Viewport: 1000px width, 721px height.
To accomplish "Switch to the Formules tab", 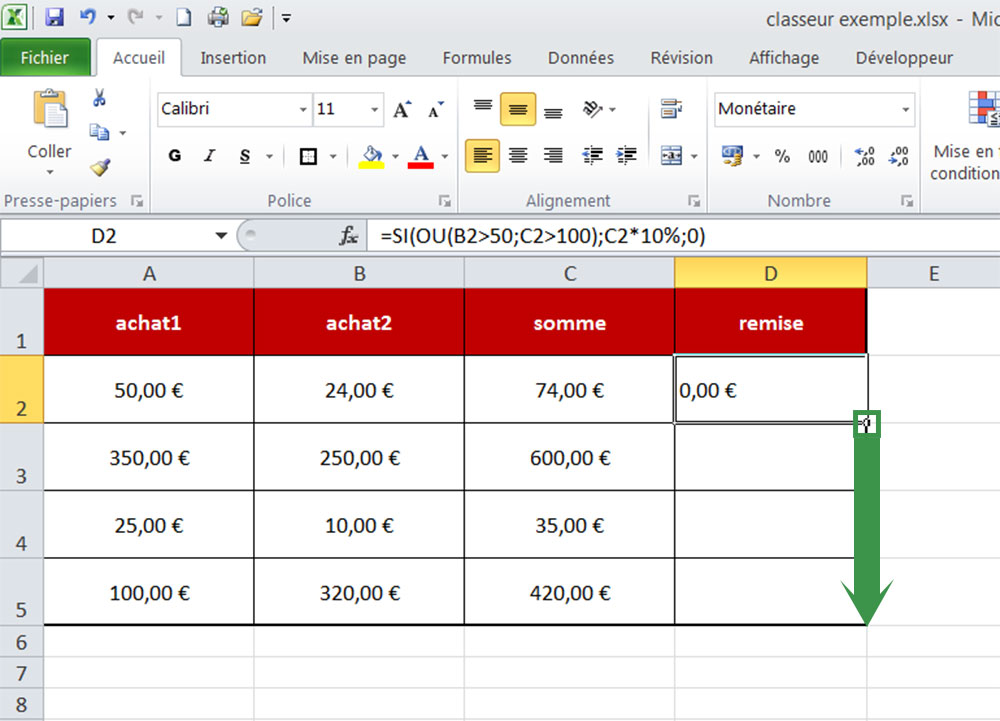I will (477, 58).
